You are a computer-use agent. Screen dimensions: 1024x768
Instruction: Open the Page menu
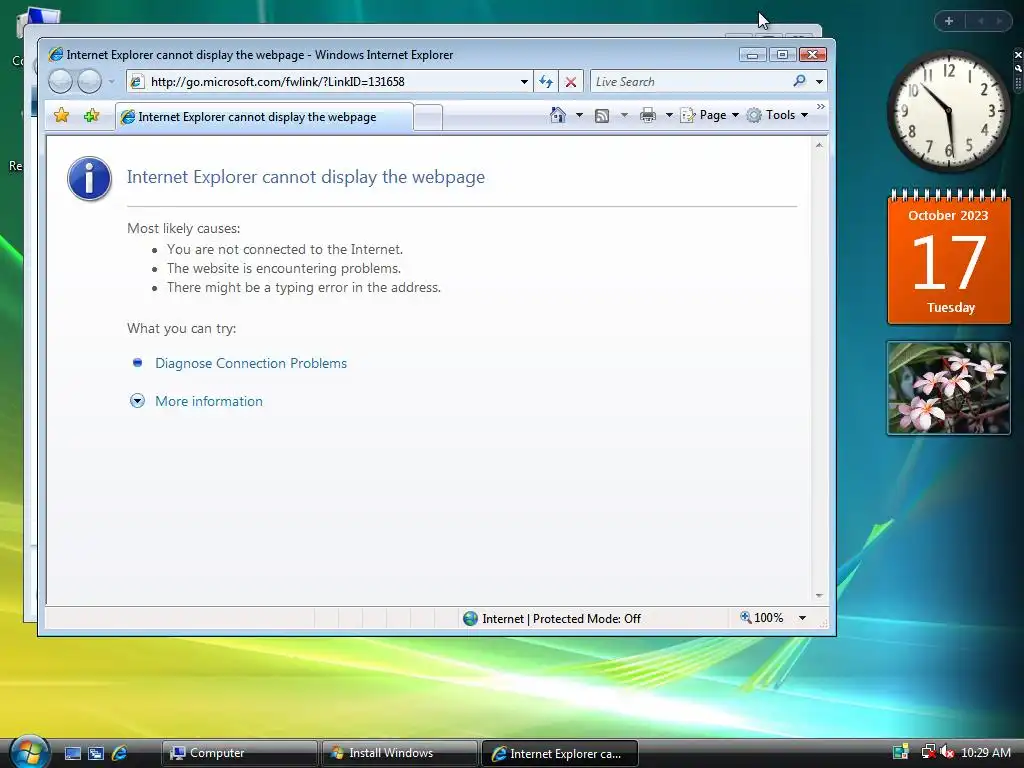click(710, 115)
